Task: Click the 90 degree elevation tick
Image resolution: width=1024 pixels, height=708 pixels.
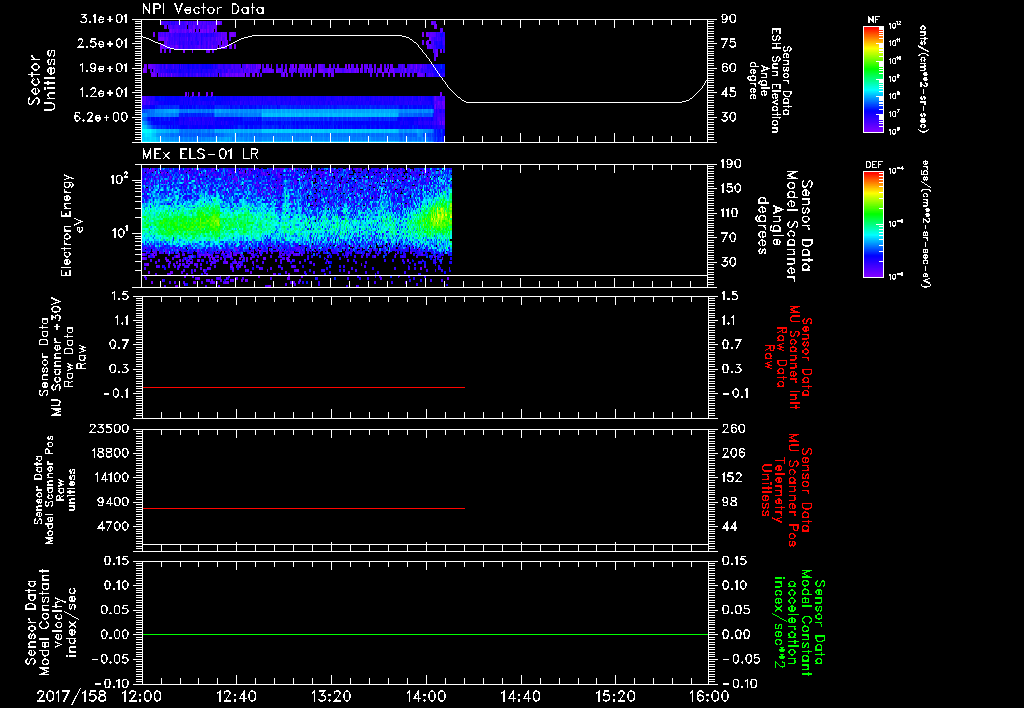Action: pos(729,19)
